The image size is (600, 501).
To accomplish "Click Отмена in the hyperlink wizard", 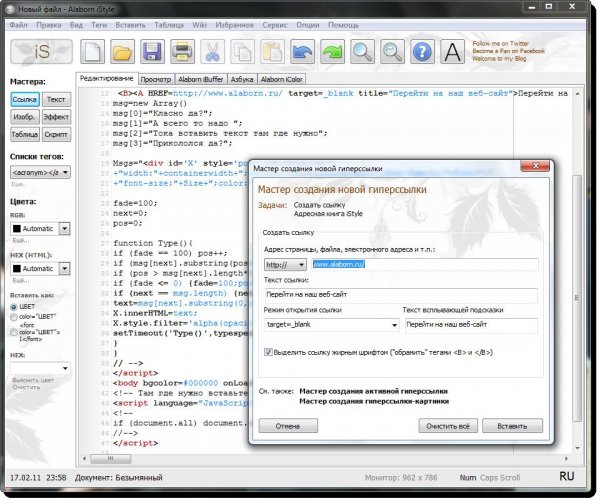I will tap(288, 426).
